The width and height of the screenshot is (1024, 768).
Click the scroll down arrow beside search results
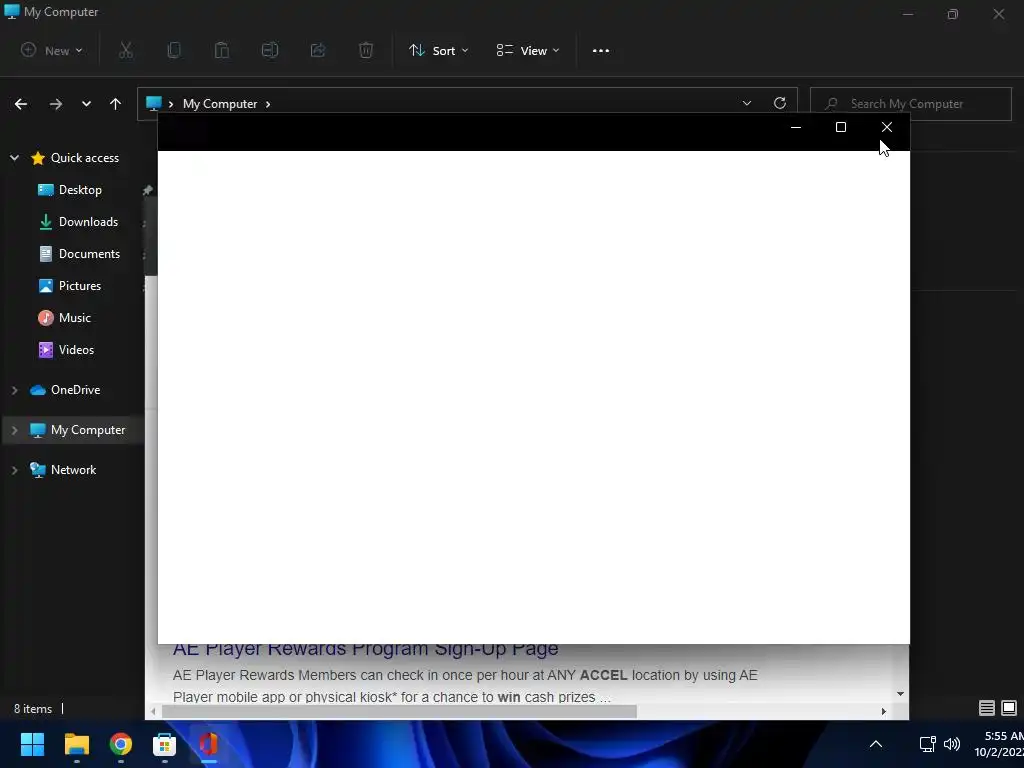coord(901,694)
